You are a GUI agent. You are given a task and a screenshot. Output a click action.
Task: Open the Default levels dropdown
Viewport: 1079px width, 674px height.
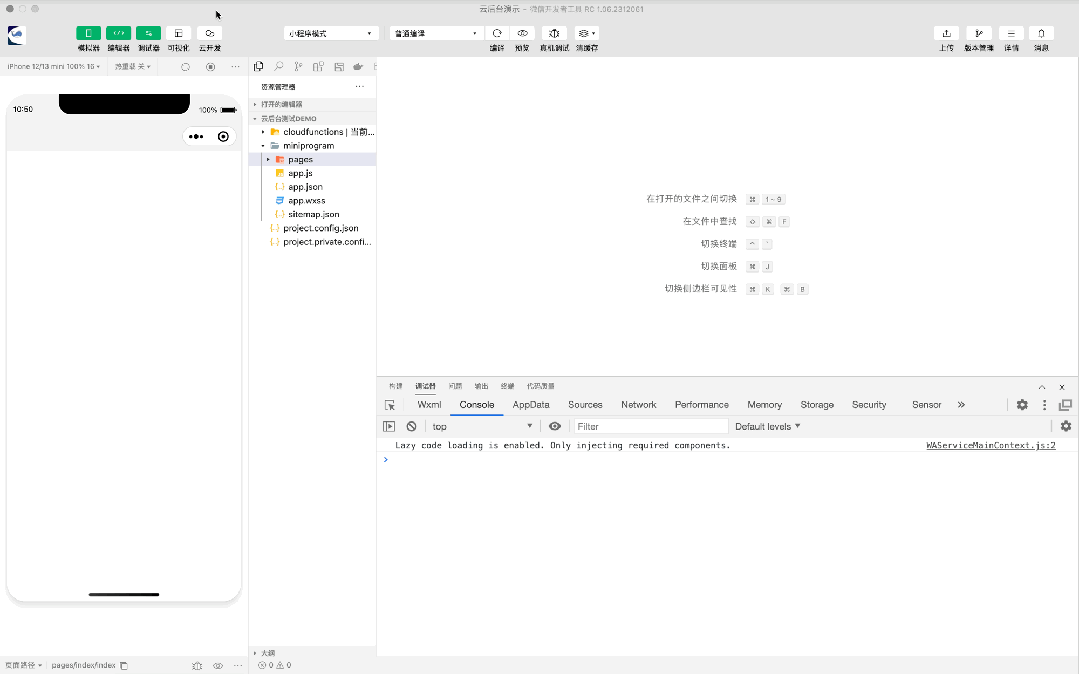(x=767, y=426)
